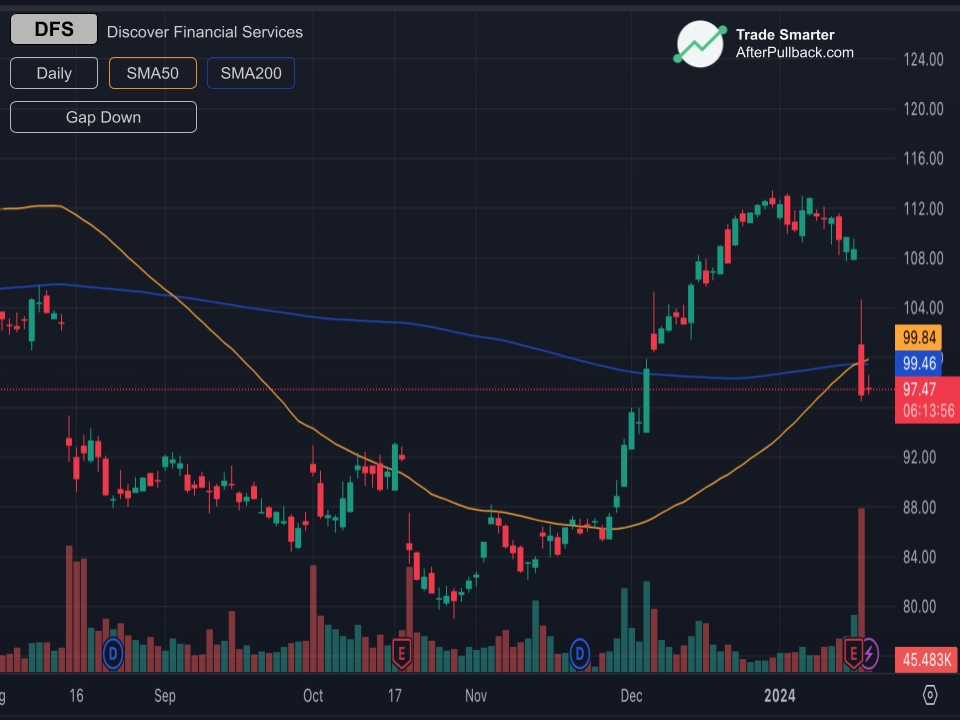The height and width of the screenshot is (720, 960).
Task: Open the chart settings hexagon icon
Action: coord(929,695)
